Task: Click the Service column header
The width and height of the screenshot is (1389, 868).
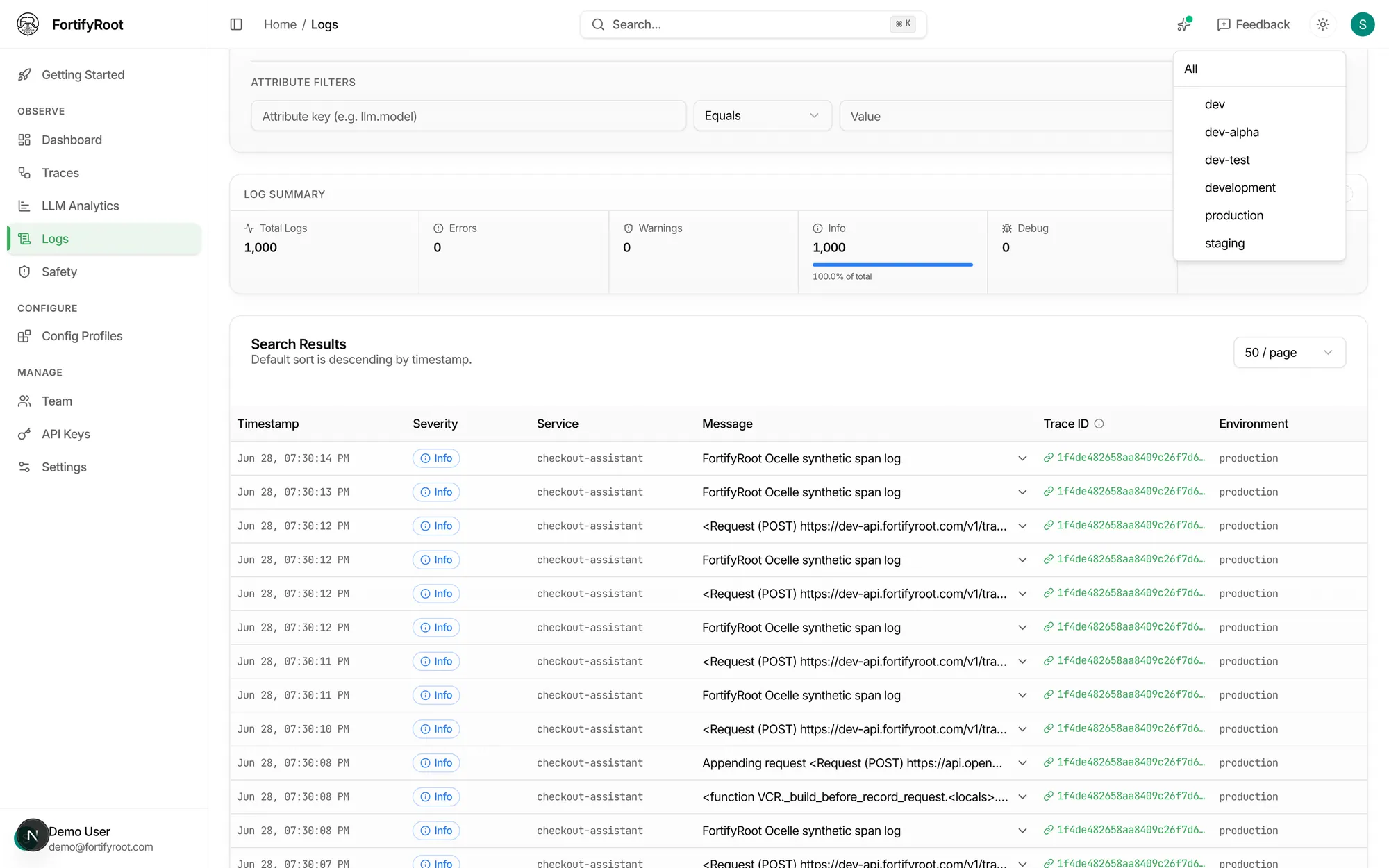Action: point(557,424)
